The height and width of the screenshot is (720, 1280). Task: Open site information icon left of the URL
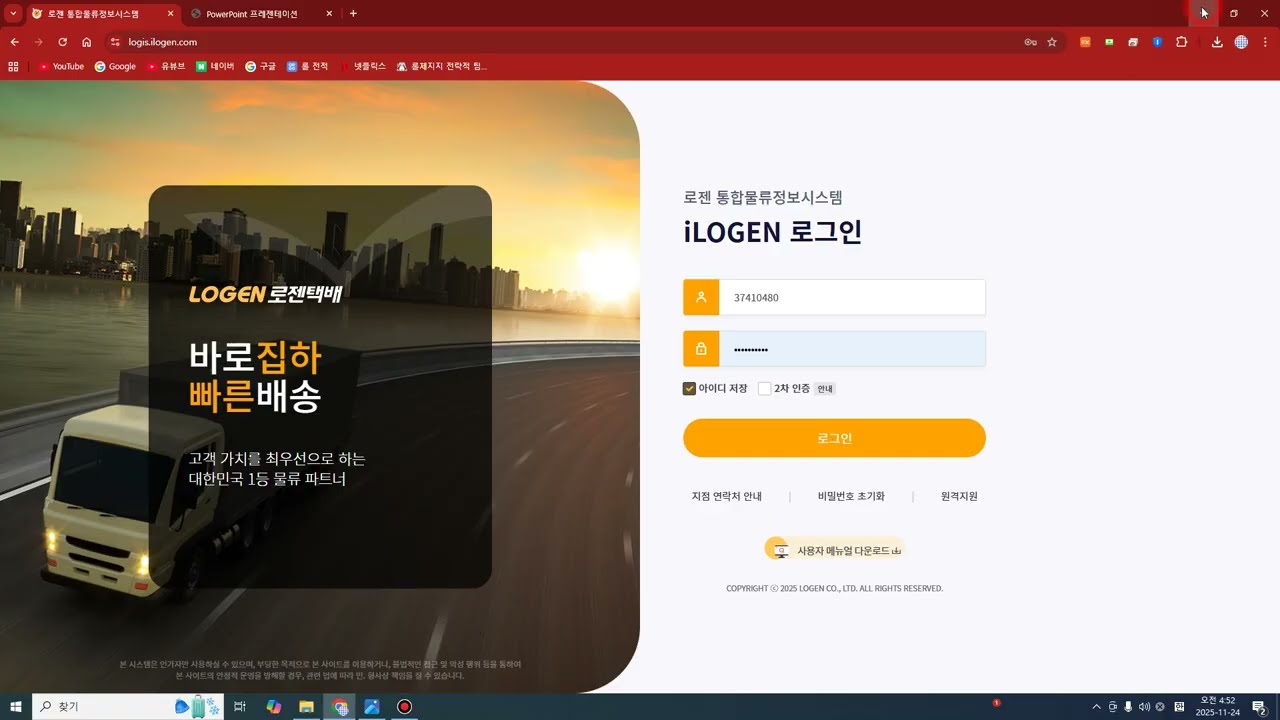pos(115,42)
